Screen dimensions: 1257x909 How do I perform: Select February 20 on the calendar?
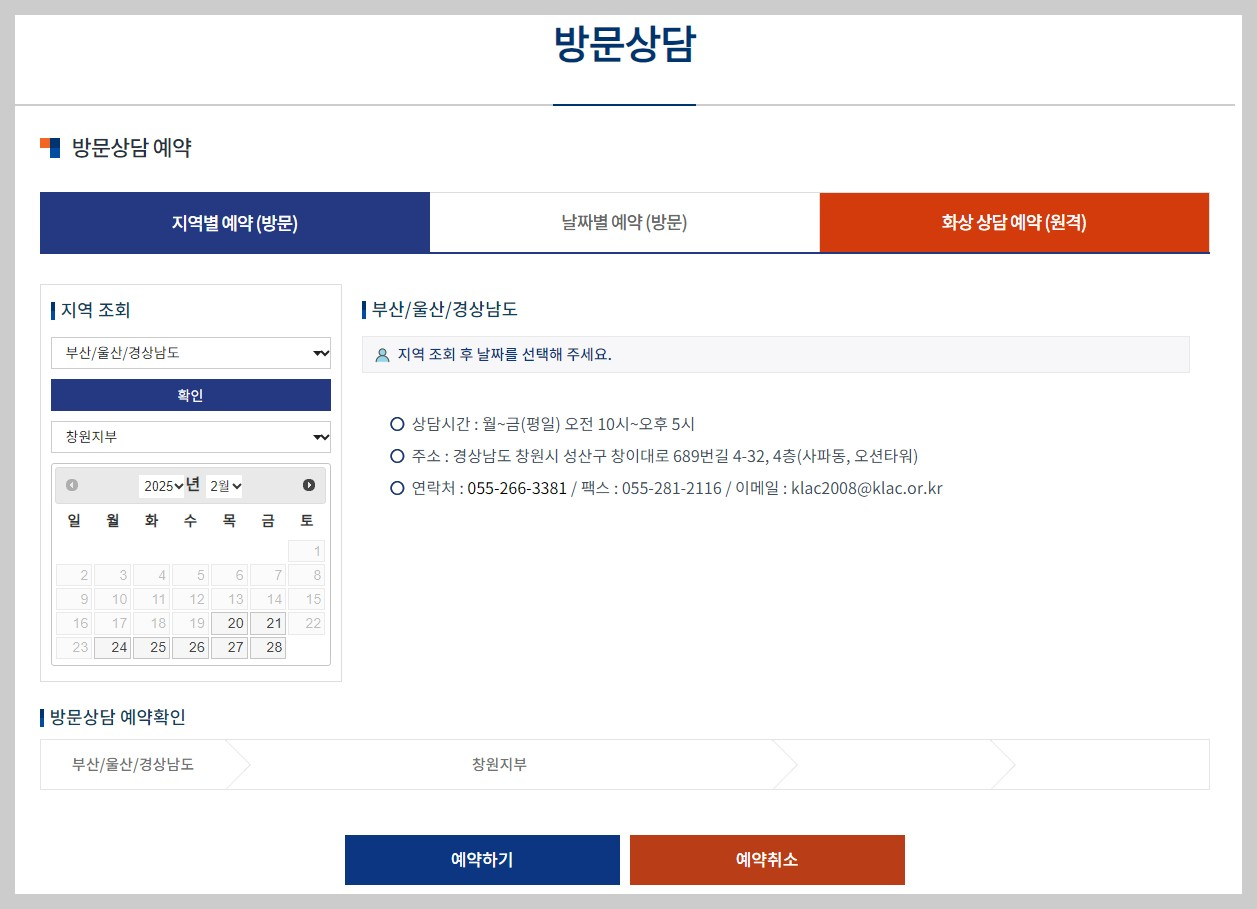pos(229,624)
